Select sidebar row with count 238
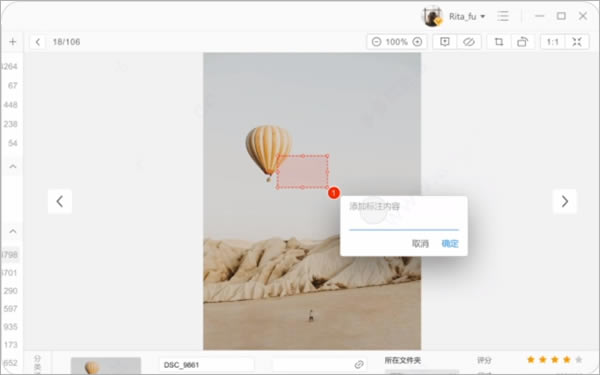The width and height of the screenshot is (600, 375). (x=11, y=124)
